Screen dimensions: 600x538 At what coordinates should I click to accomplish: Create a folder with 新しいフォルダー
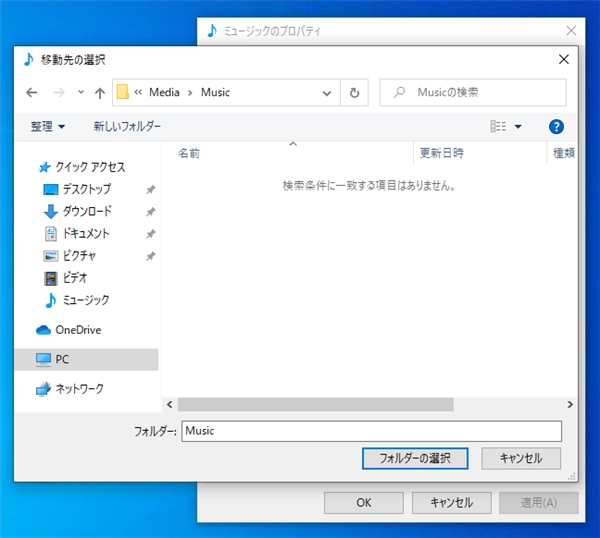[x=127, y=126]
